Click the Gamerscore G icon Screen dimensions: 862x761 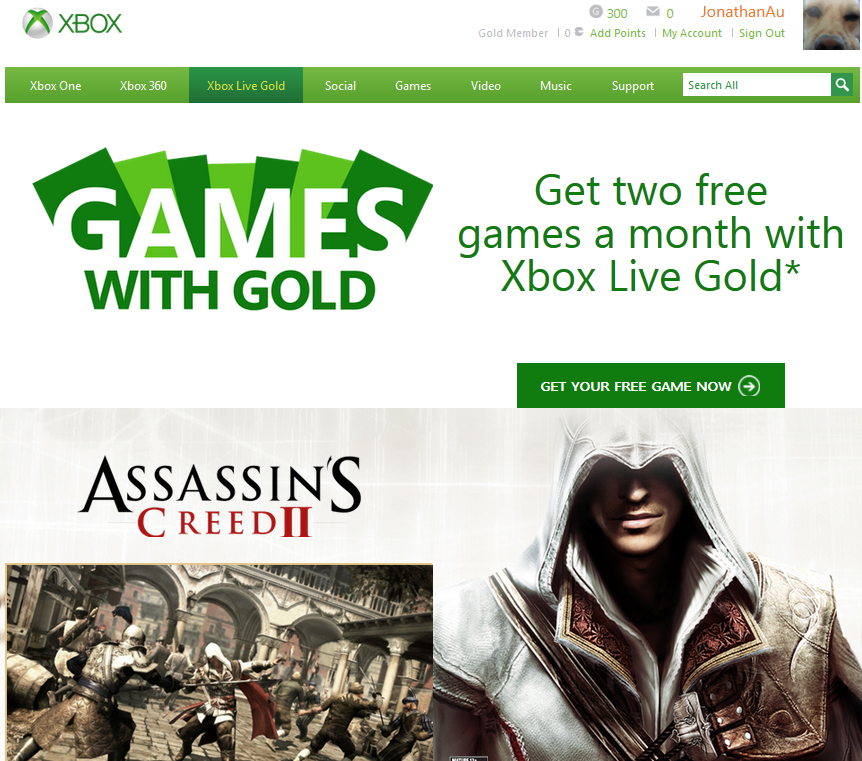596,11
